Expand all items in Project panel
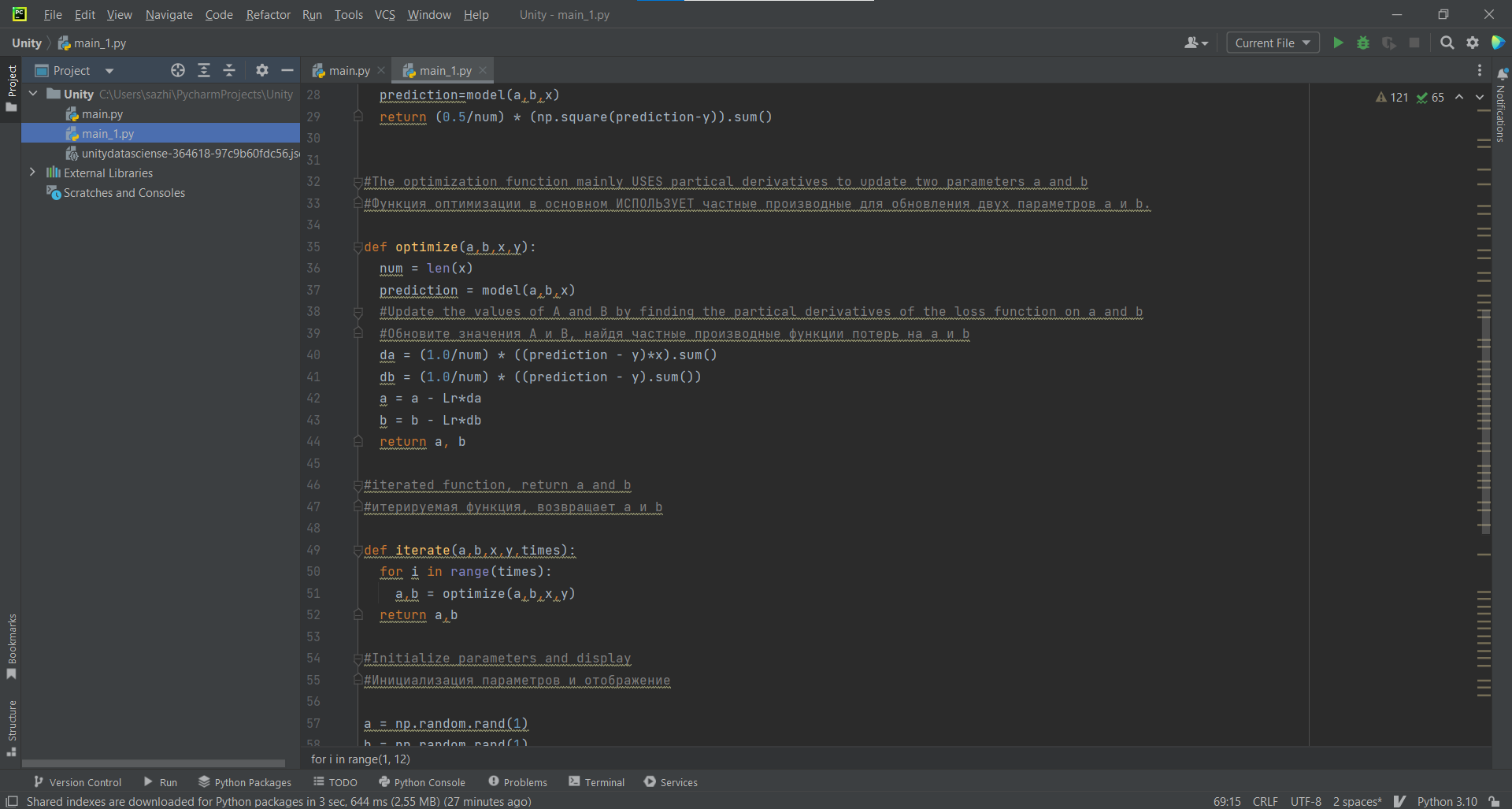 click(x=204, y=70)
